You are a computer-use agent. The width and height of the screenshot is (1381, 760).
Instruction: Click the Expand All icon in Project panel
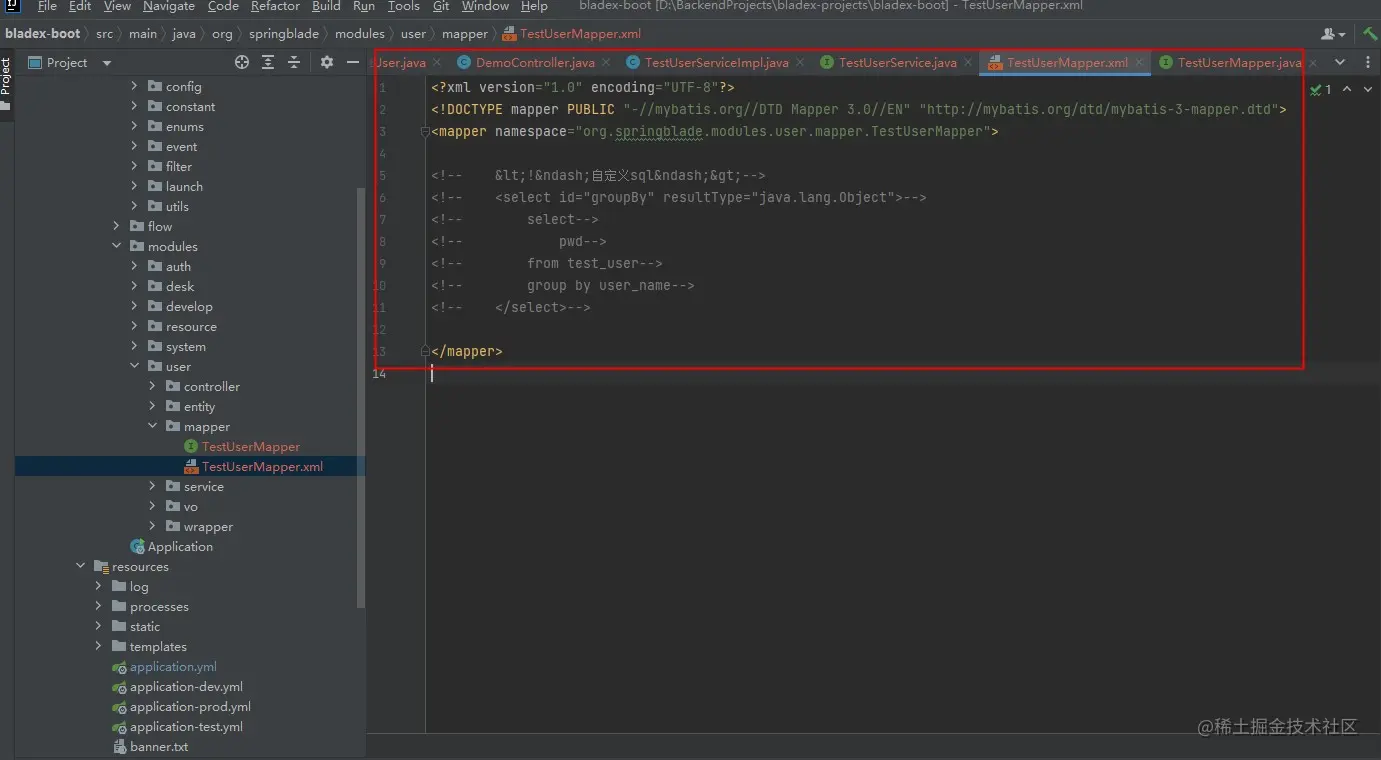tap(268, 62)
